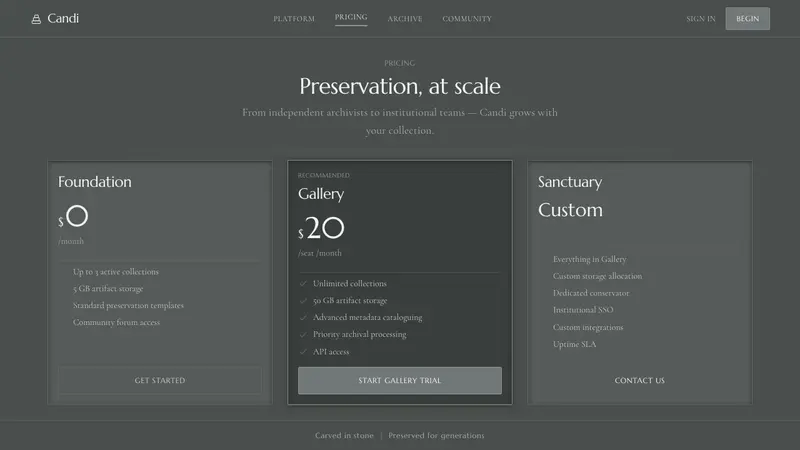Open the Community nav item
Screen dimensions: 800x450
pos(467,19)
